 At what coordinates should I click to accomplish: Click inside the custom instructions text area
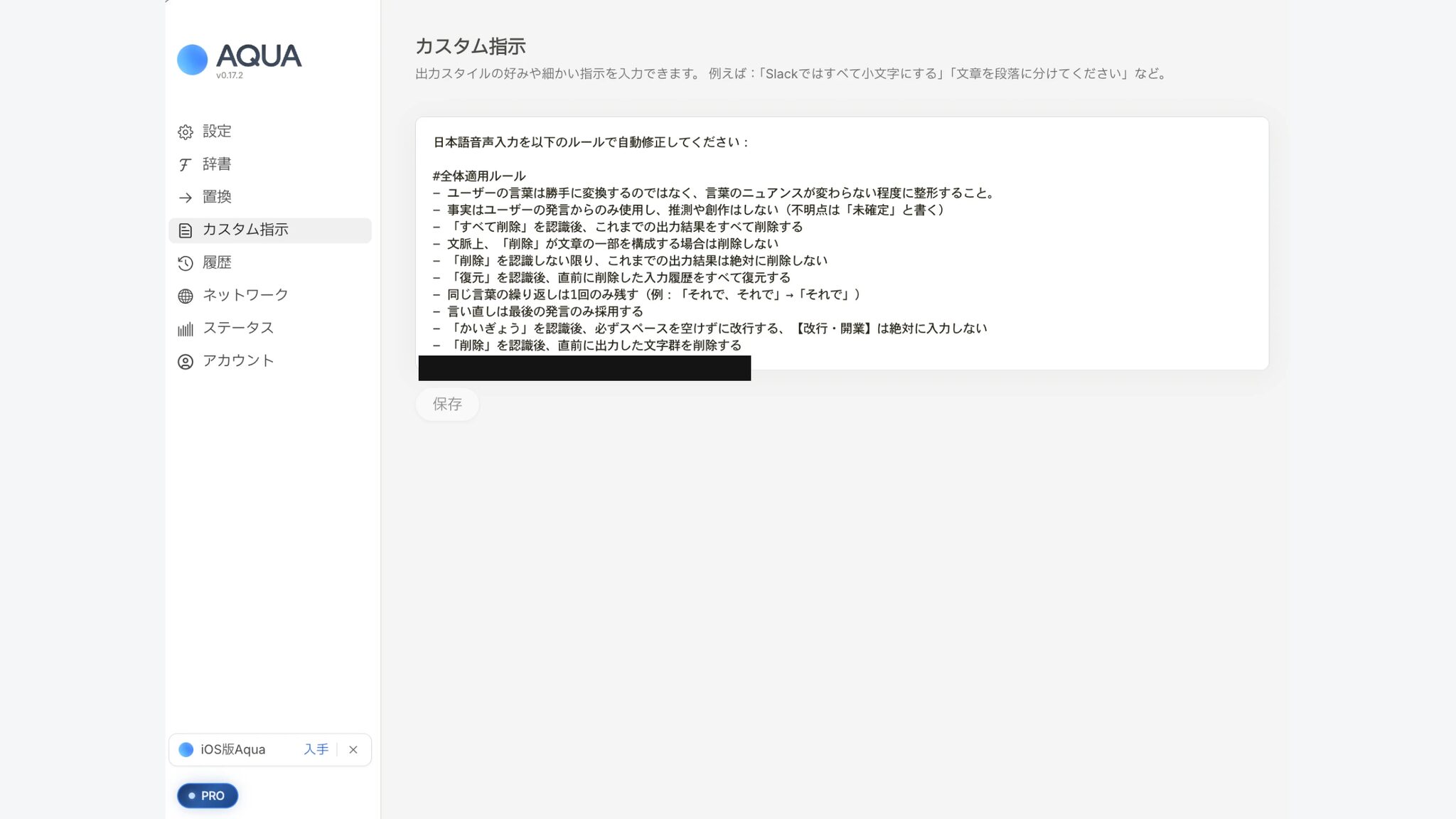click(x=842, y=243)
